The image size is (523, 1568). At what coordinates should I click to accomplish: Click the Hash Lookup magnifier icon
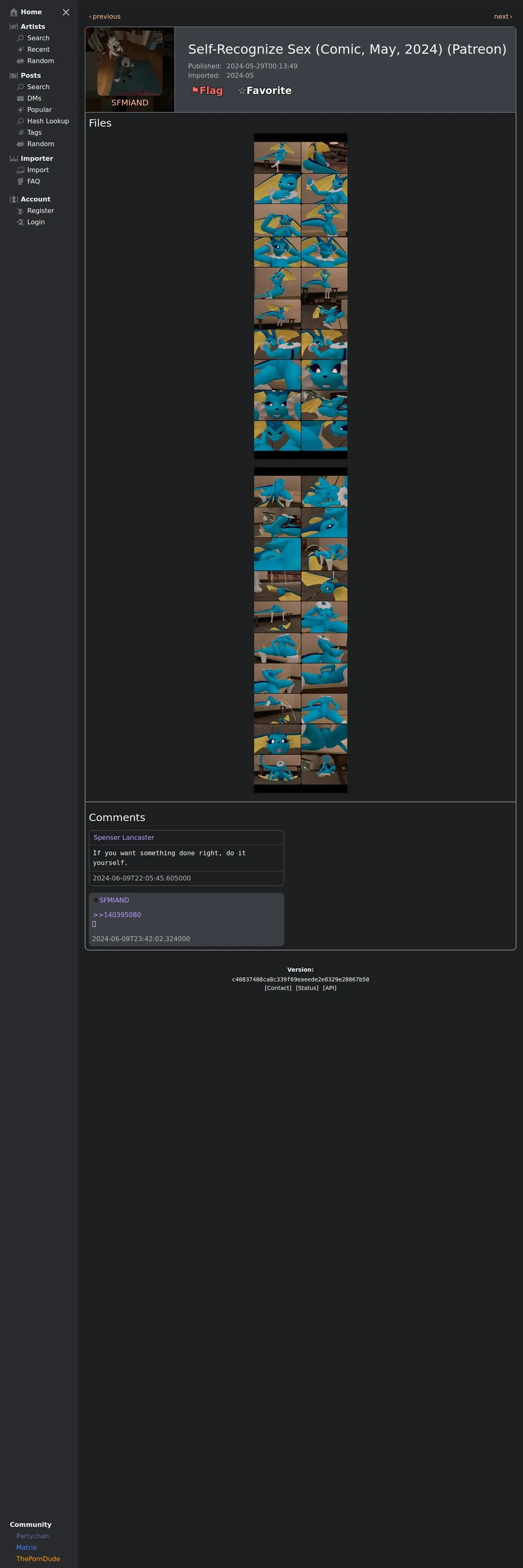coord(21,121)
